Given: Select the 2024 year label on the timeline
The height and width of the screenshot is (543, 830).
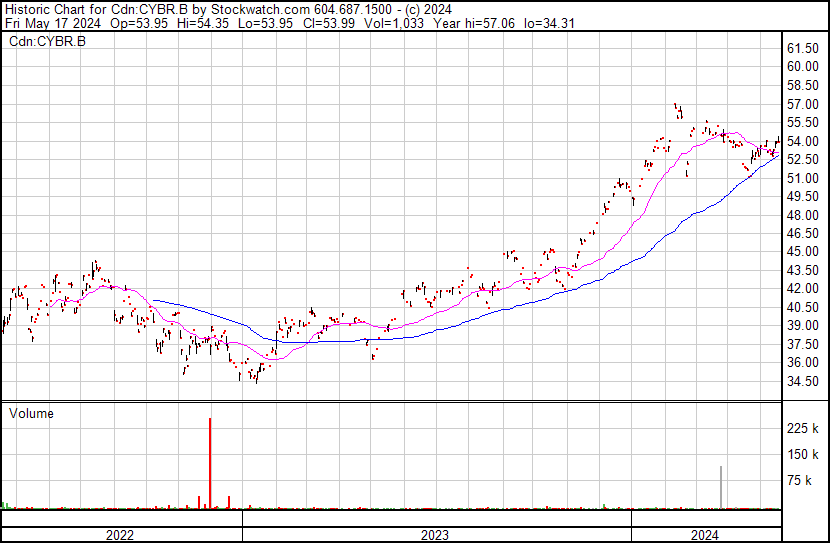Looking at the screenshot, I should (x=706, y=535).
